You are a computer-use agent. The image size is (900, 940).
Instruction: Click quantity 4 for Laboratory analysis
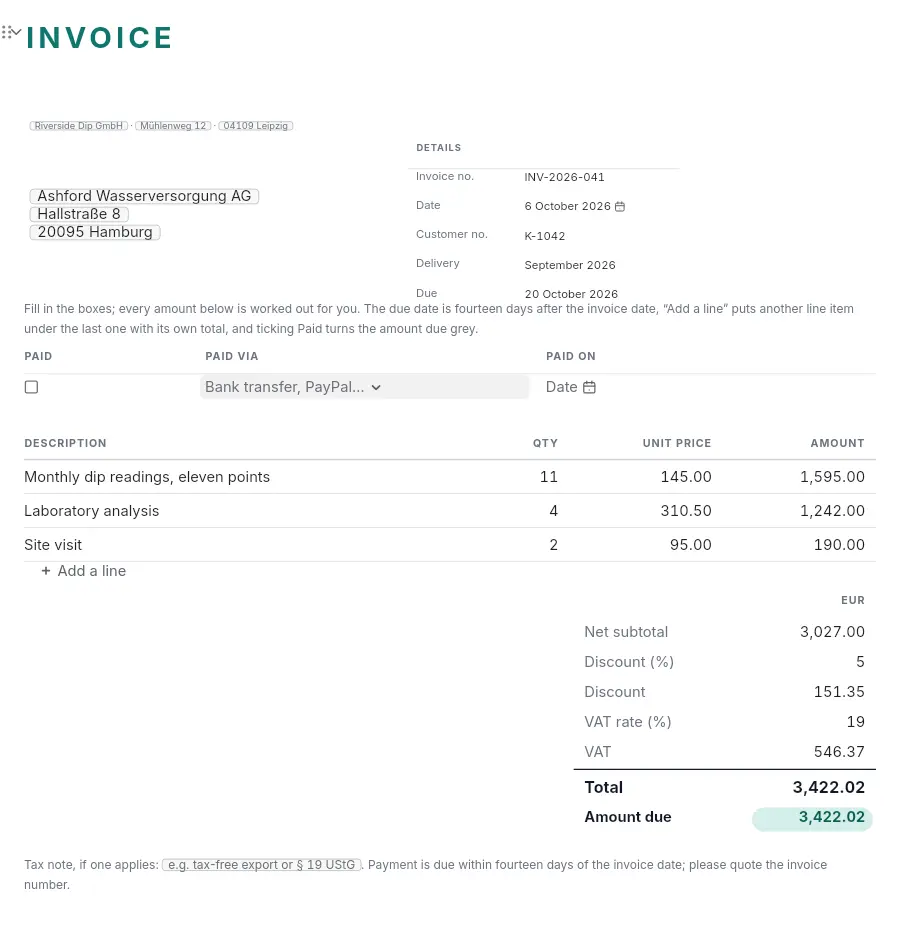(x=553, y=511)
